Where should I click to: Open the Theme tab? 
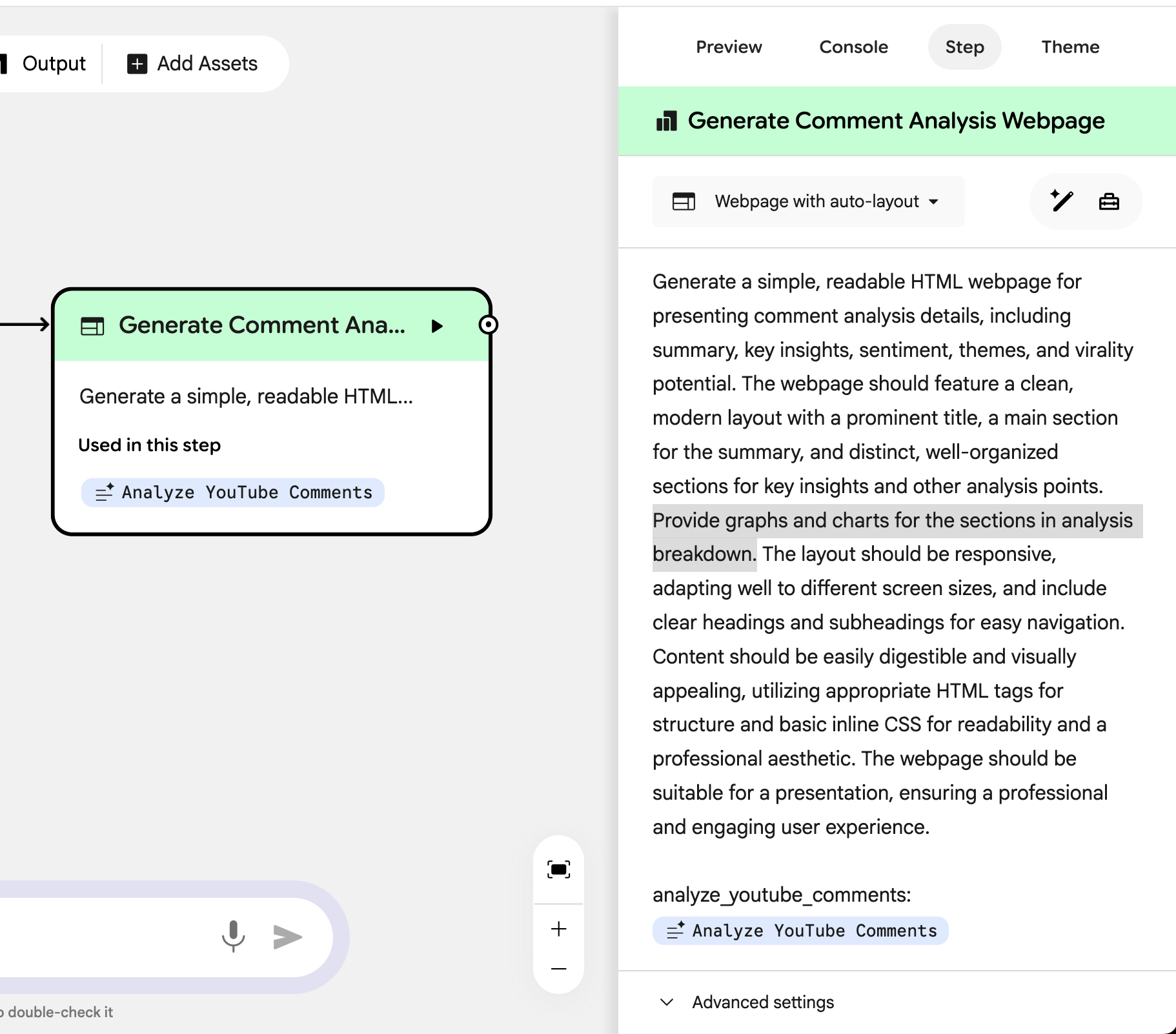(1070, 47)
